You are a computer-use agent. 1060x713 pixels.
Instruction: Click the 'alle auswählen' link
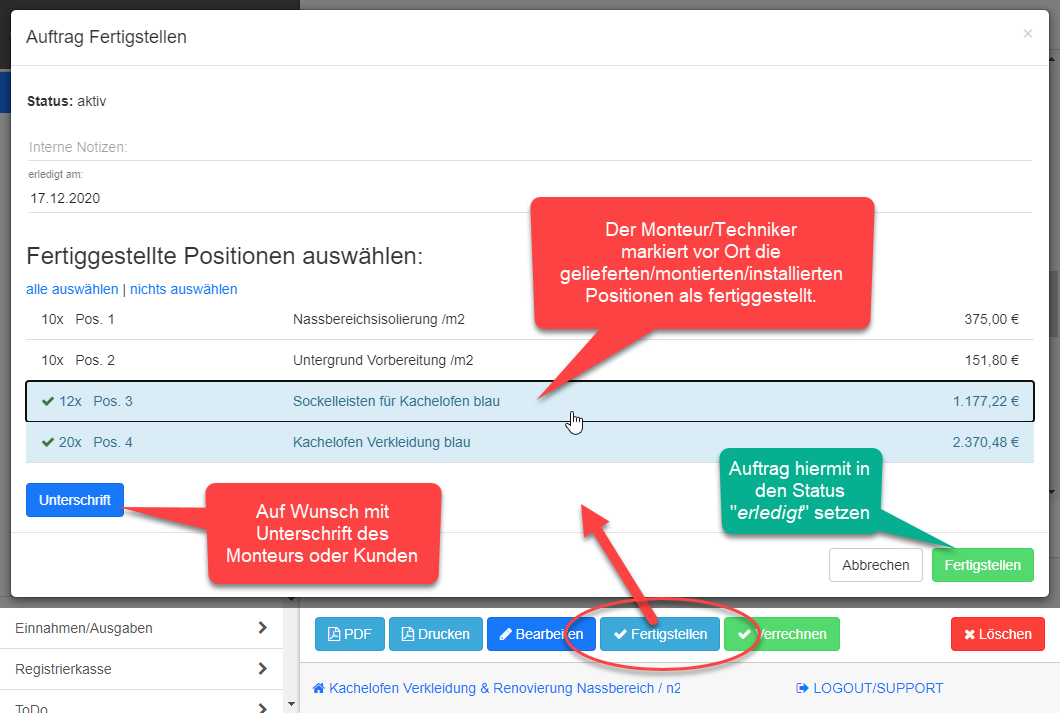point(72,289)
